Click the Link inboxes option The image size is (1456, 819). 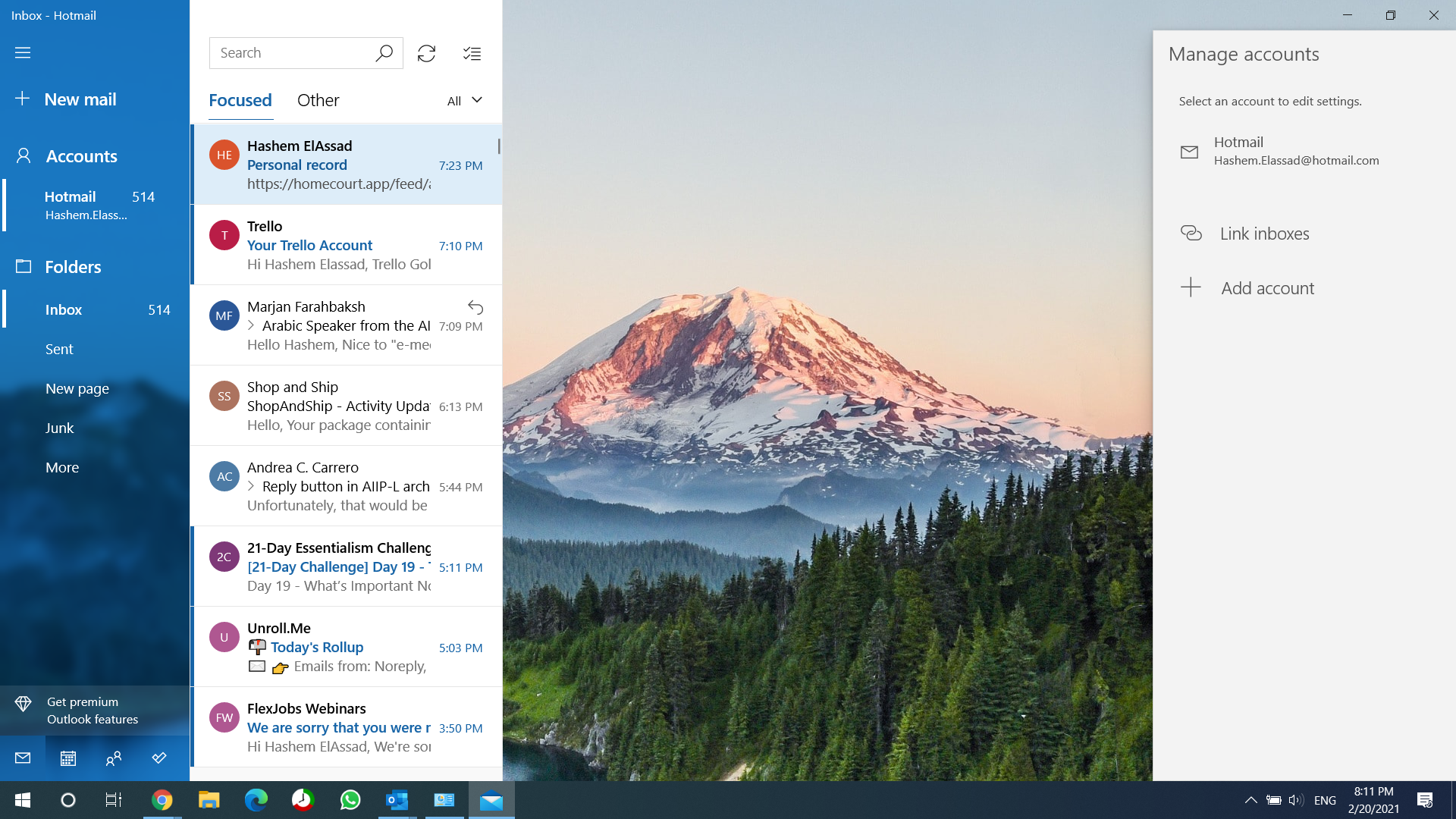point(1264,234)
